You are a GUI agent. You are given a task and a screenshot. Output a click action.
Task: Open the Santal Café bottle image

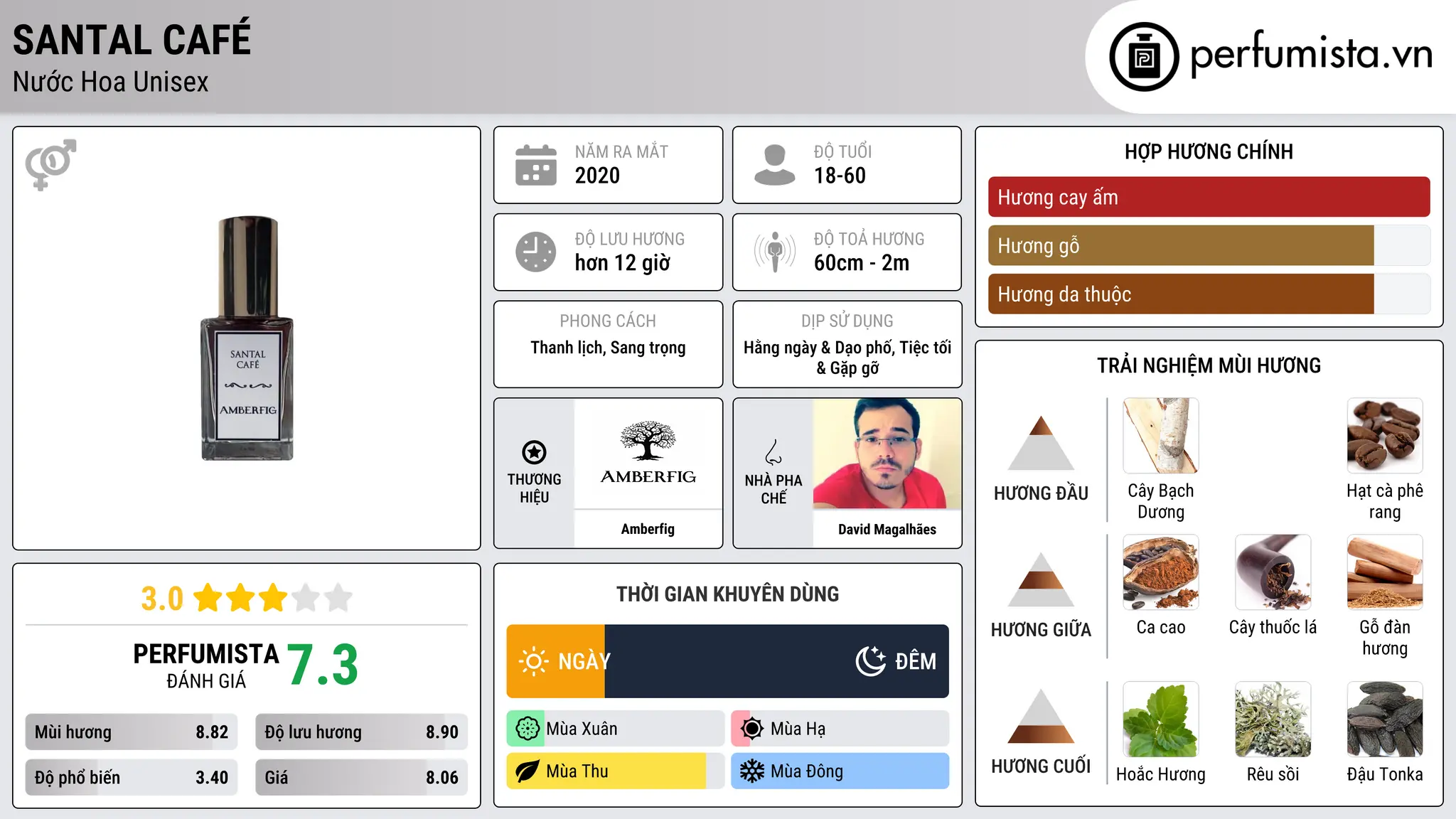[247, 338]
